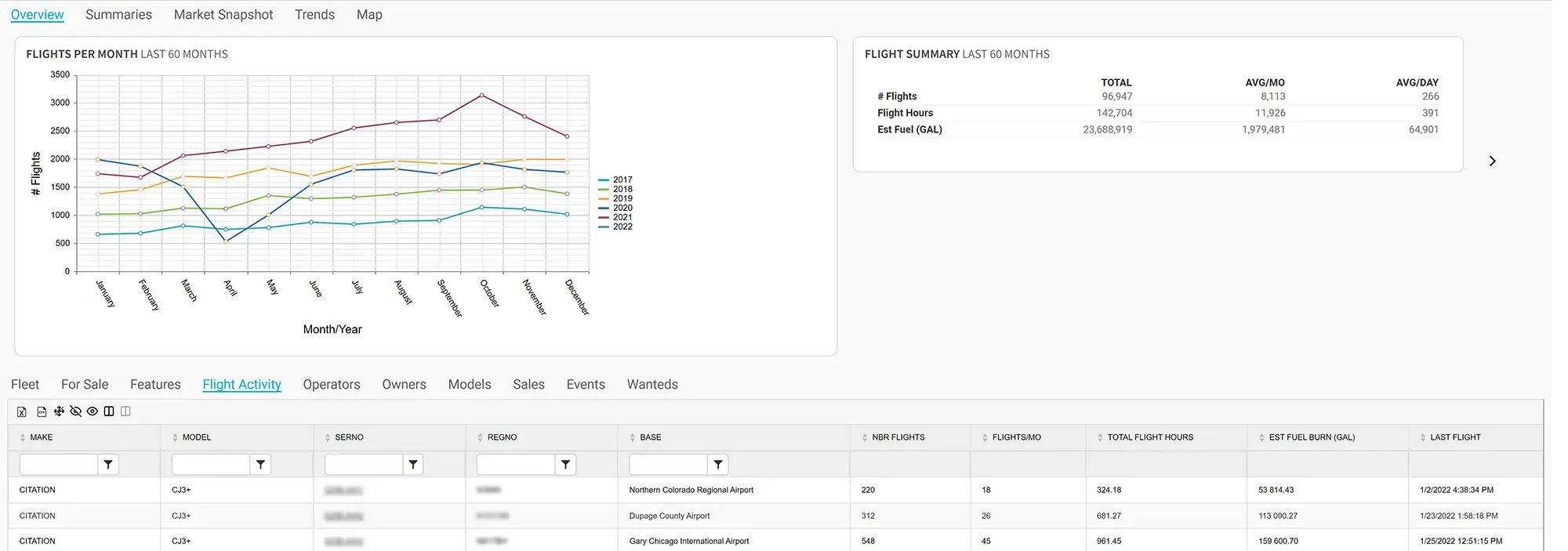
Task: Open the For Sale section
Action: (x=85, y=384)
